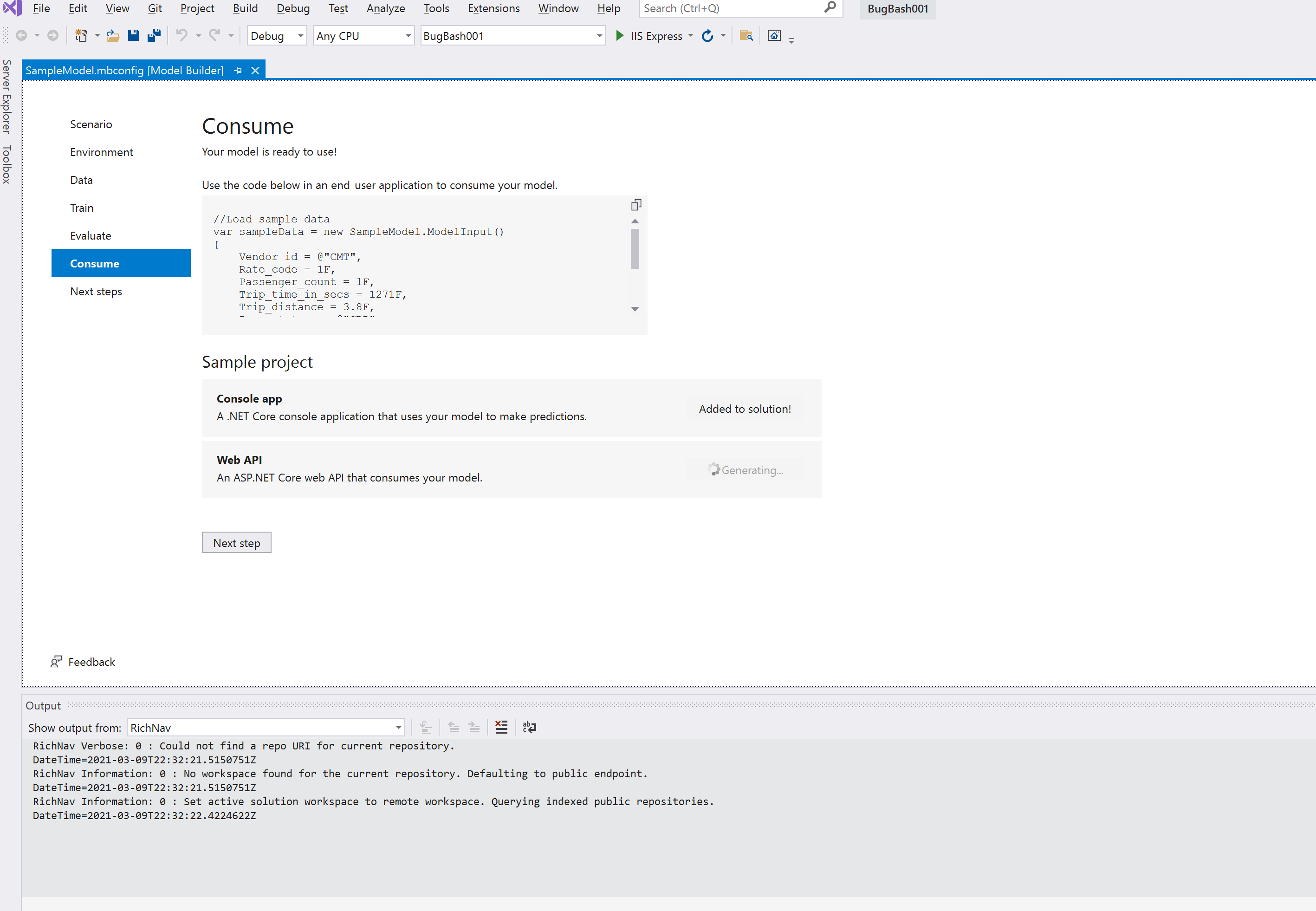Open the Analyze menu

pos(386,8)
